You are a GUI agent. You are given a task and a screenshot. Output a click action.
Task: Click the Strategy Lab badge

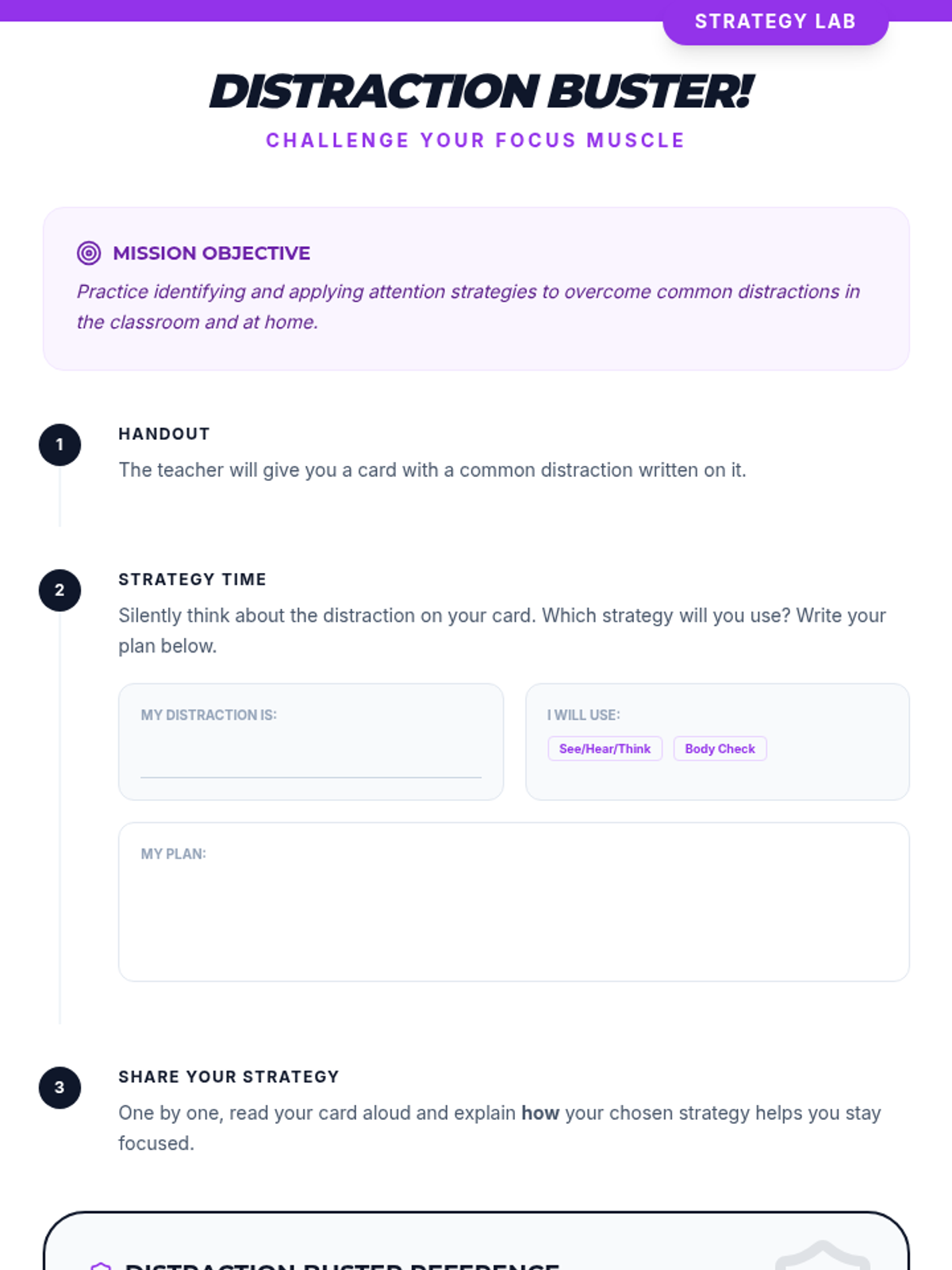pyautogui.click(x=775, y=21)
